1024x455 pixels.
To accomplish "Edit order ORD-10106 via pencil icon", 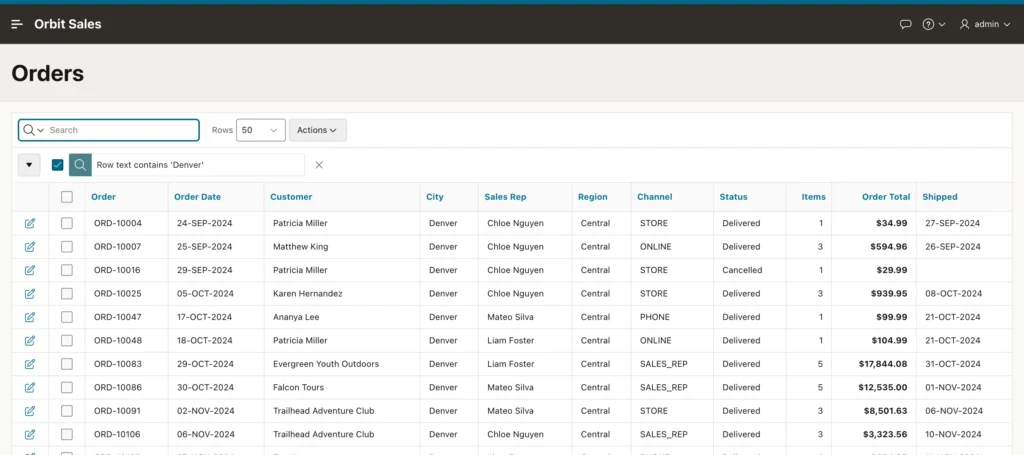I will pyautogui.click(x=29, y=435).
